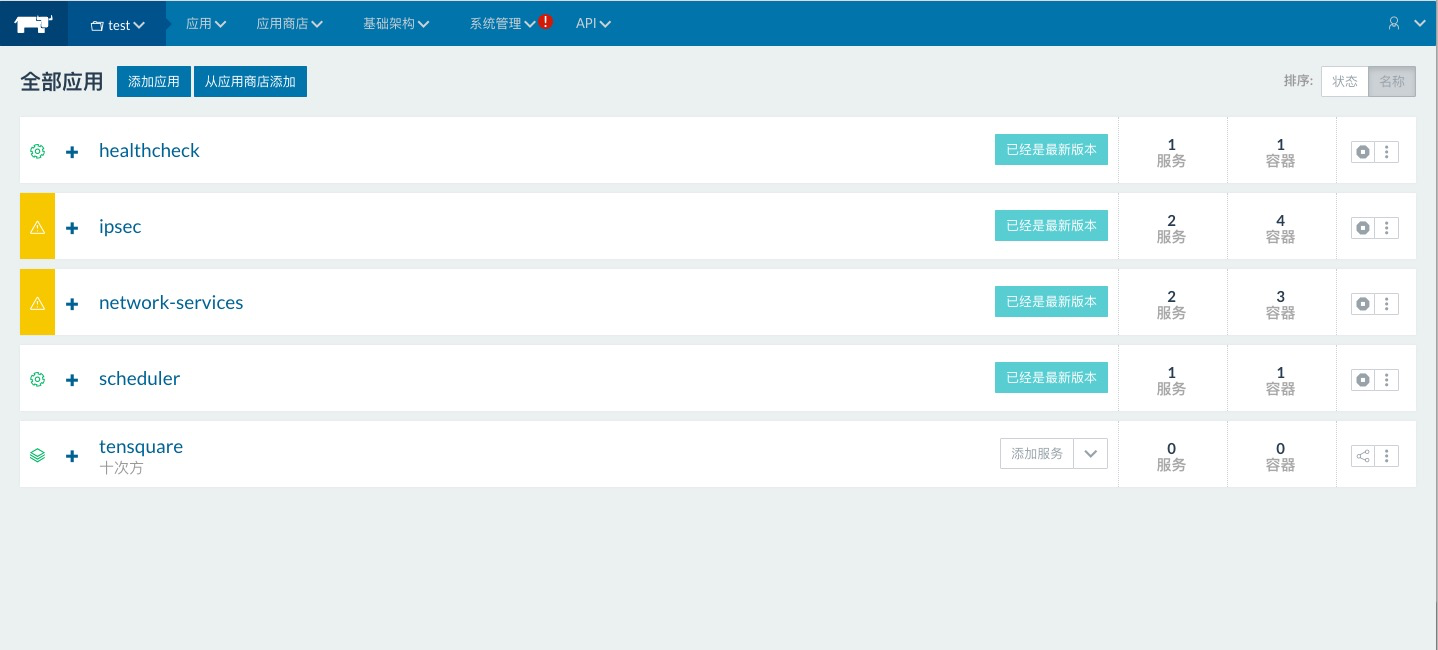Click ipsec's 已经是最新版本 badge
Viewport: 1438px width, 650px height.
tap(1051, 226)
